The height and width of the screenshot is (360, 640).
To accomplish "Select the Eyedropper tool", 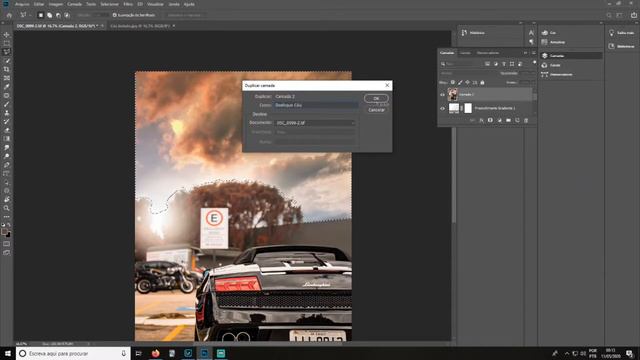I will [x=7, y=87].
